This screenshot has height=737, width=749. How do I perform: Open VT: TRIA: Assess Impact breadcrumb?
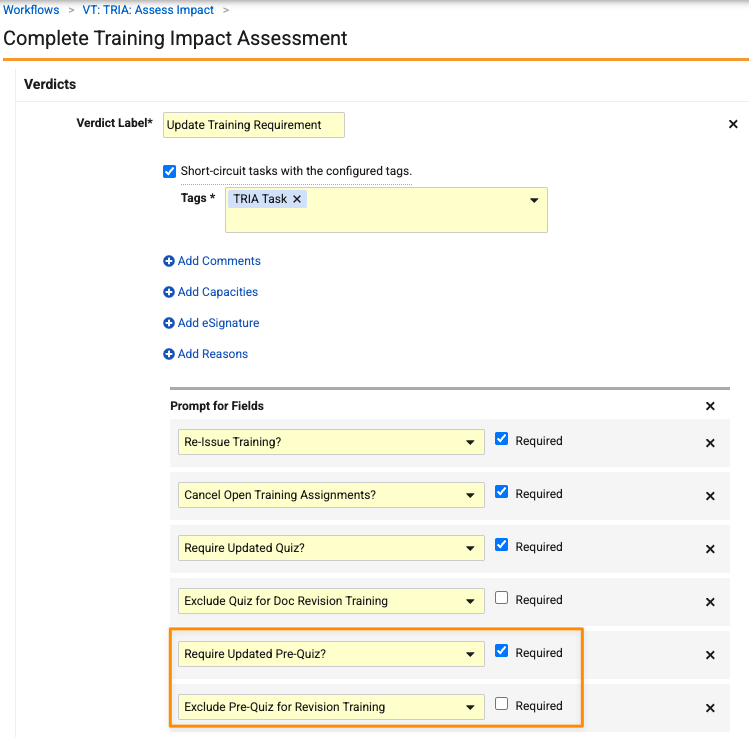(148, 10)
